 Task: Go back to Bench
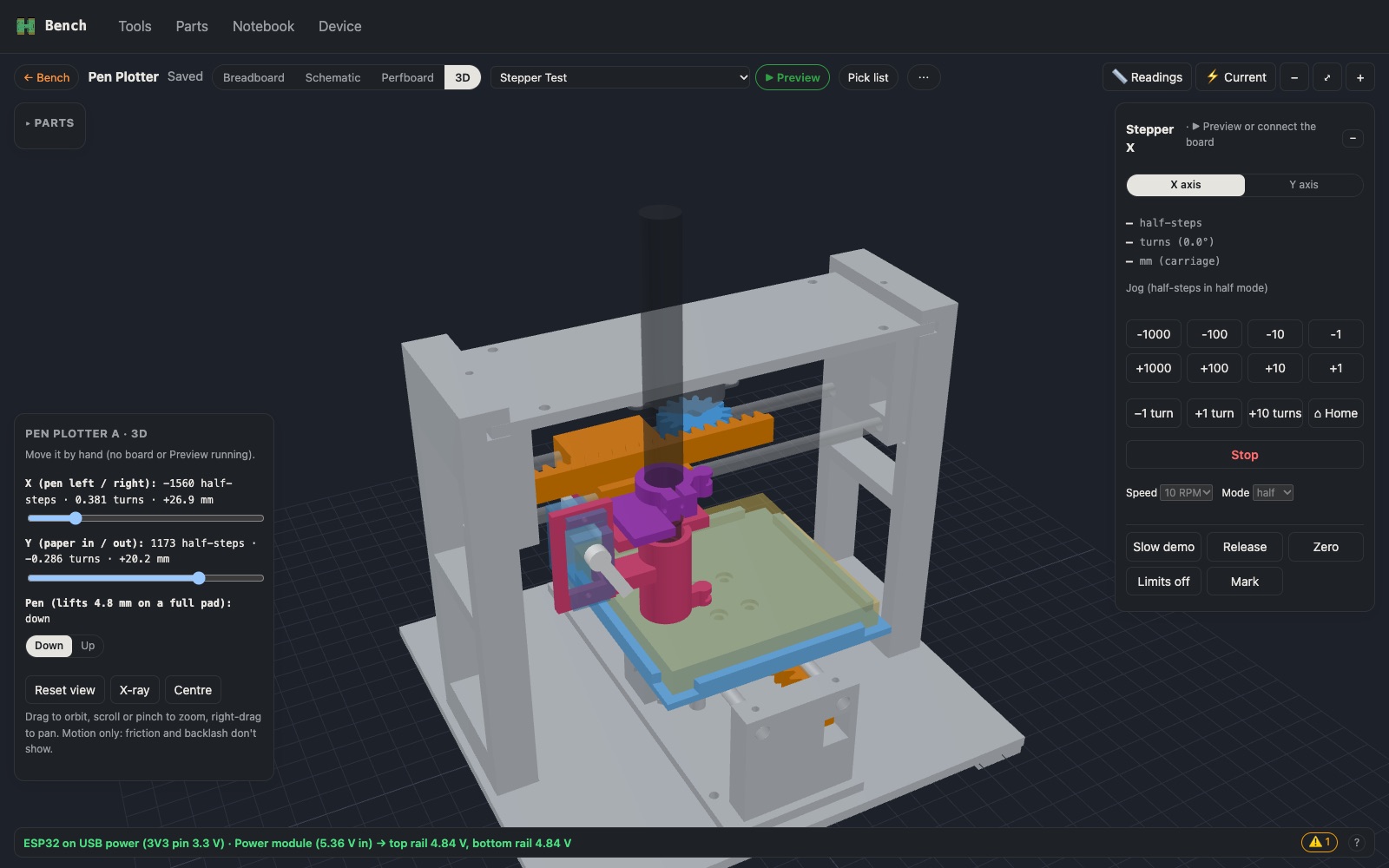pyautogui.click(x=46, y=77)
